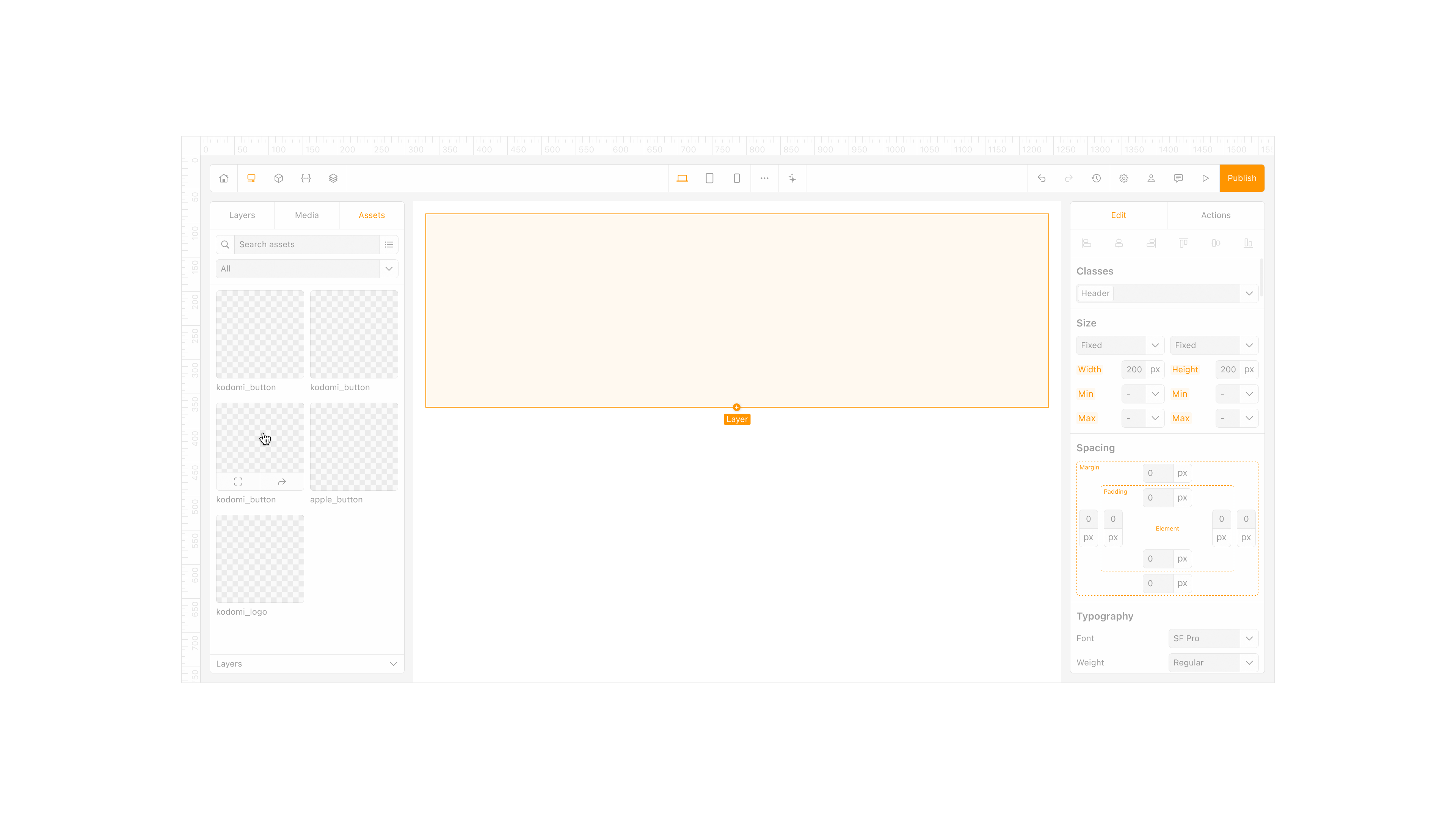Toggle asset list view icon
1456x819 pixels.
coord(389,244)
